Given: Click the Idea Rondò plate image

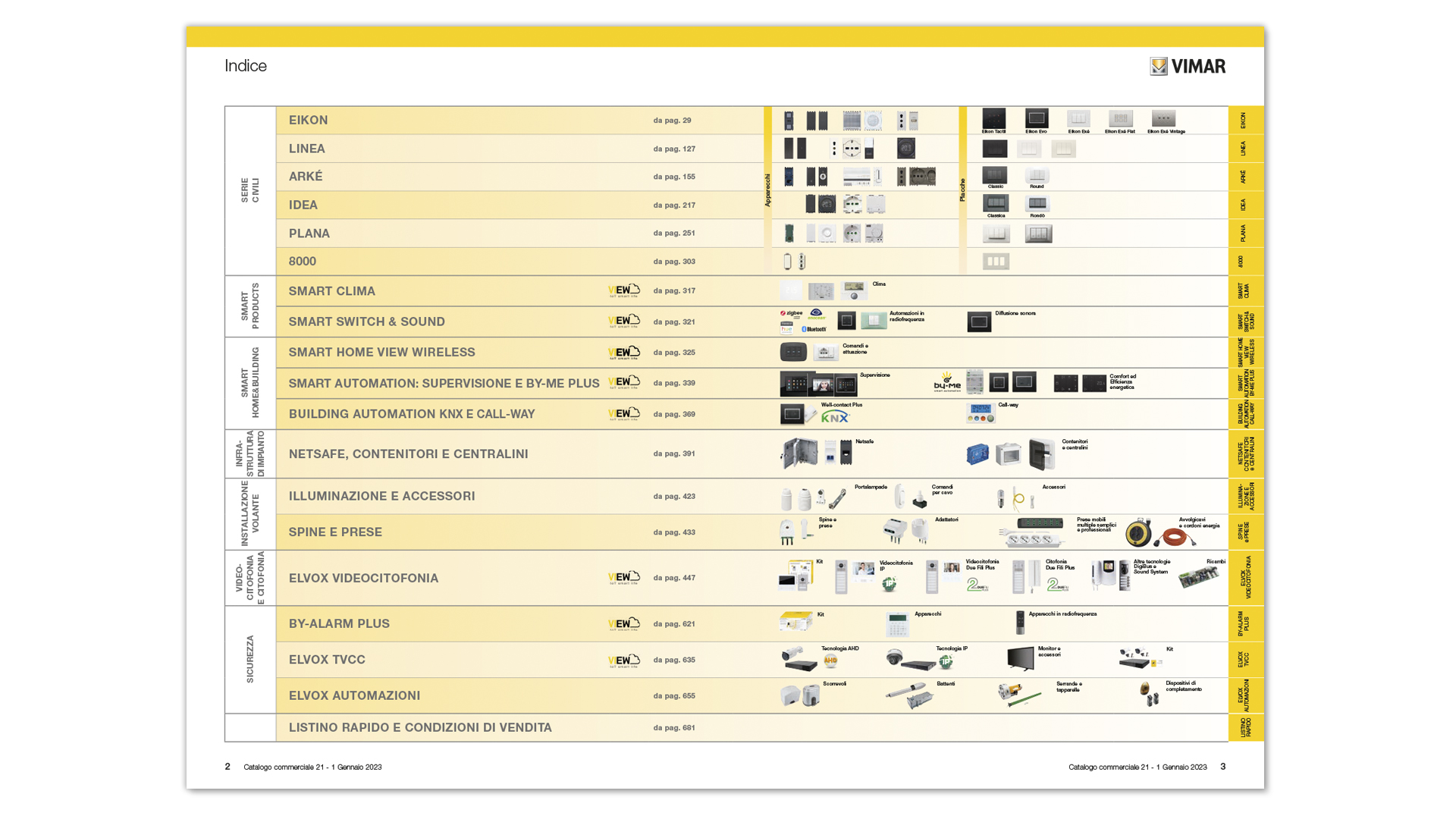Looking at the screenshot, I should tap(1037, 203).
